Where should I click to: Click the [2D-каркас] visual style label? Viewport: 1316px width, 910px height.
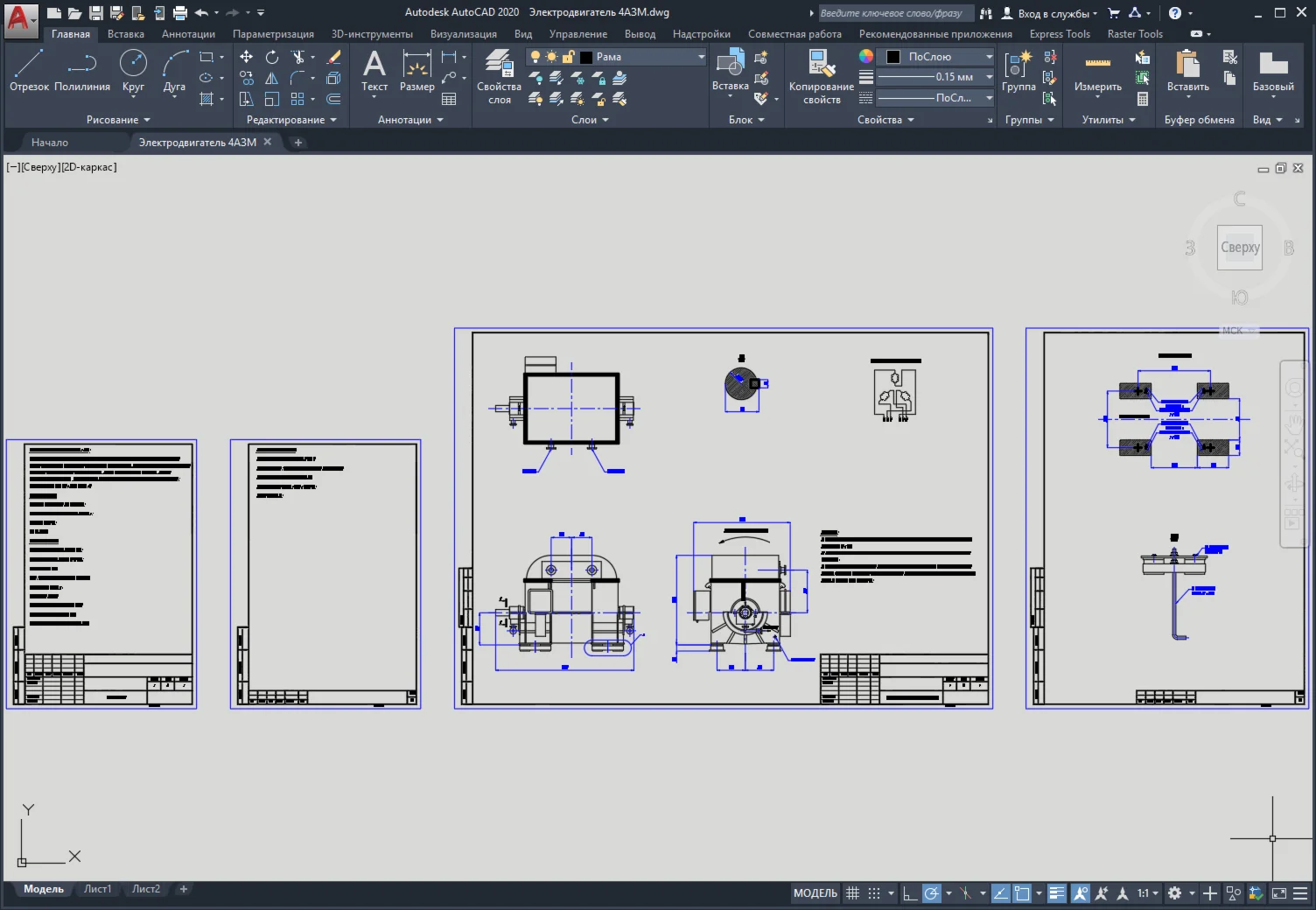point(88,167)
